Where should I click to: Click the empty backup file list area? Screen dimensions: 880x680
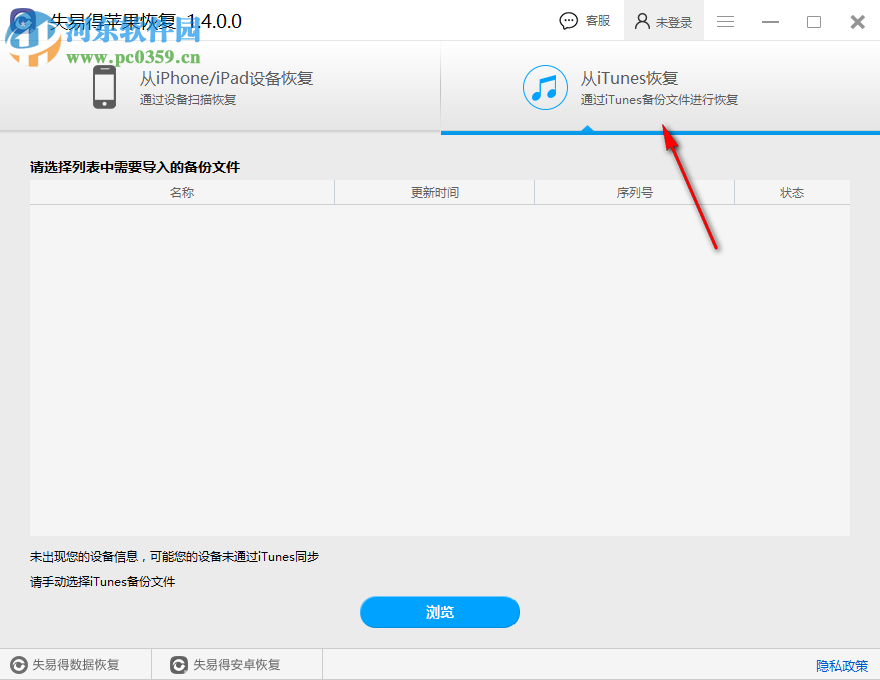440,370
